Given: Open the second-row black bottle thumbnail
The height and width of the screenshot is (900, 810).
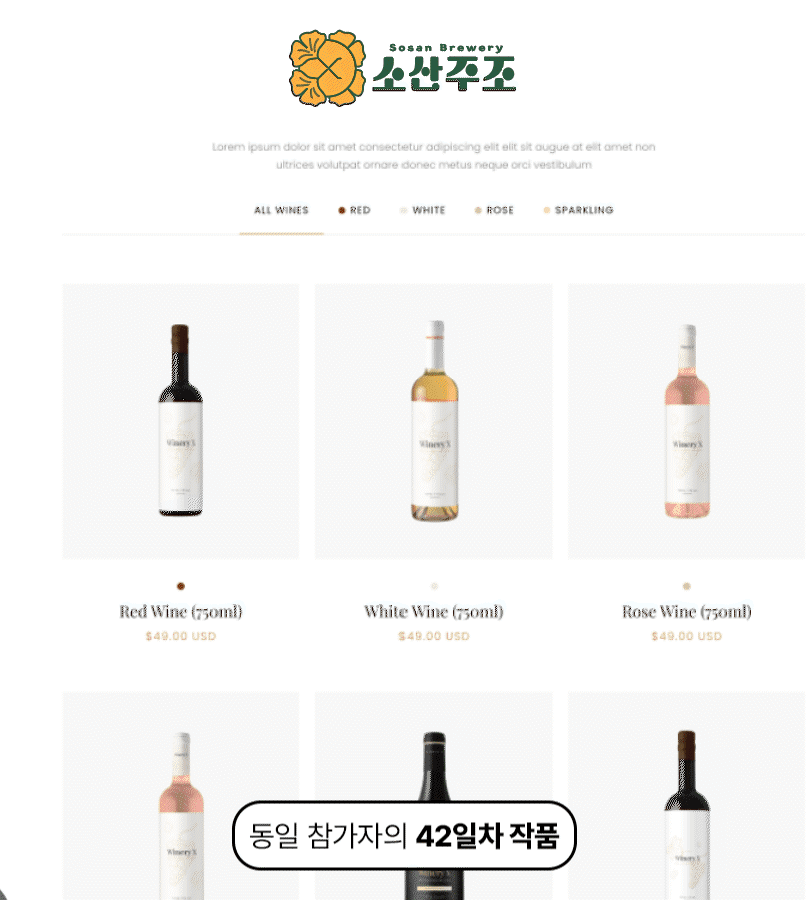Looking at the screenshot, I should click(x=434, y=796).
